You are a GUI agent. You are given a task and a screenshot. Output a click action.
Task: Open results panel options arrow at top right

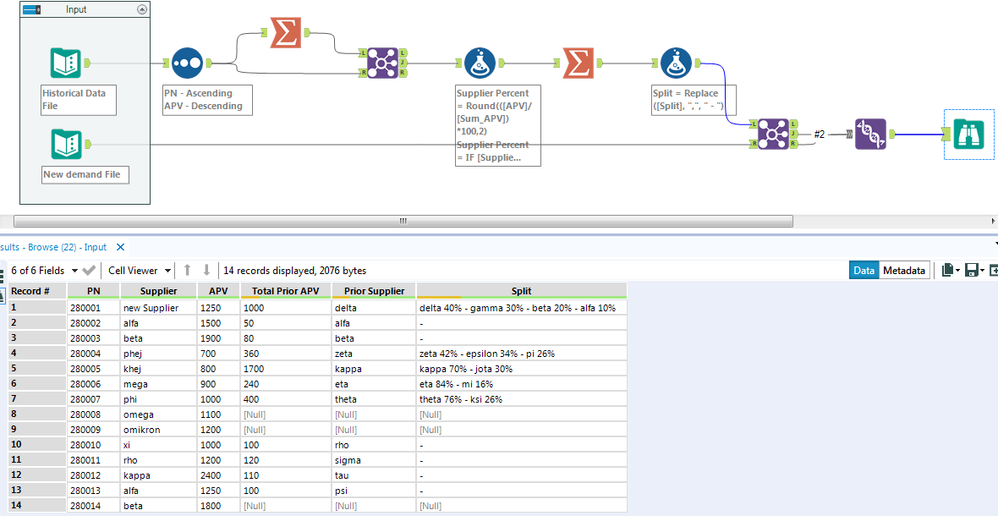pyautogui.click(x=995, y=244)
